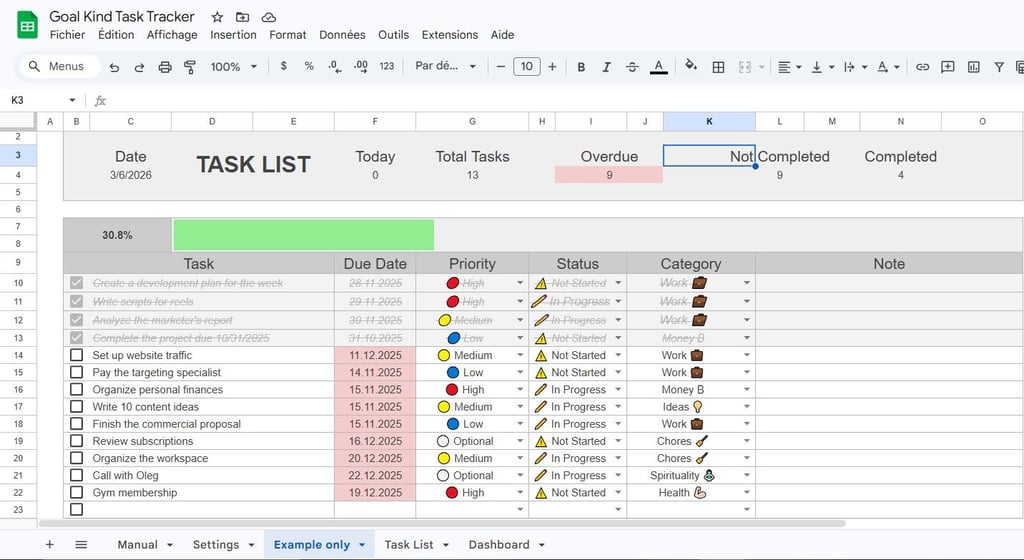The height and width of the screenshot is (560, 1024).
Task: Check the Gym membership checkbox
Action: [76, 493]
